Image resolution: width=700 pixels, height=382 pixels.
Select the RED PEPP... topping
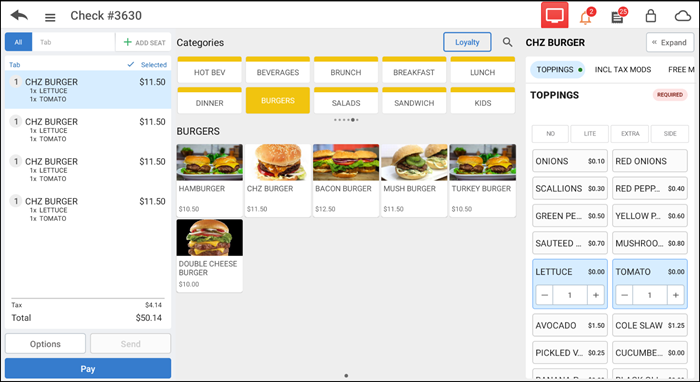650,188
